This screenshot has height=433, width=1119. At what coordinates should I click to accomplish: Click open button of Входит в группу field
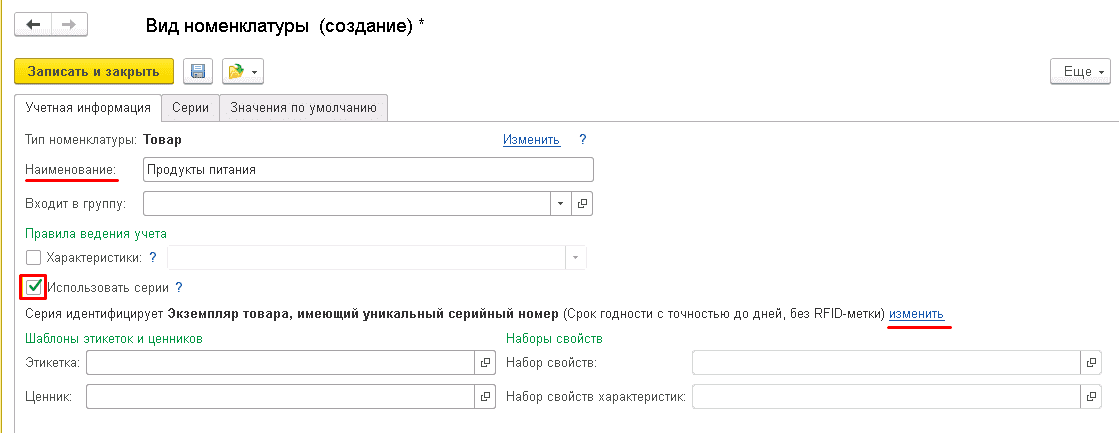pos(583,203)
